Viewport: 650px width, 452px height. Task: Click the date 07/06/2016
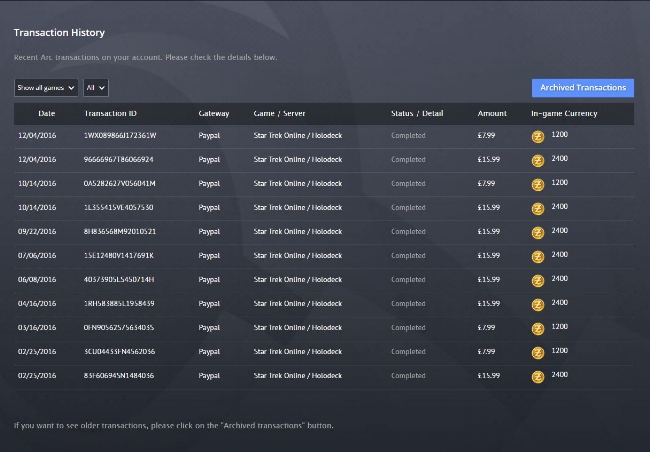(37, 255)
